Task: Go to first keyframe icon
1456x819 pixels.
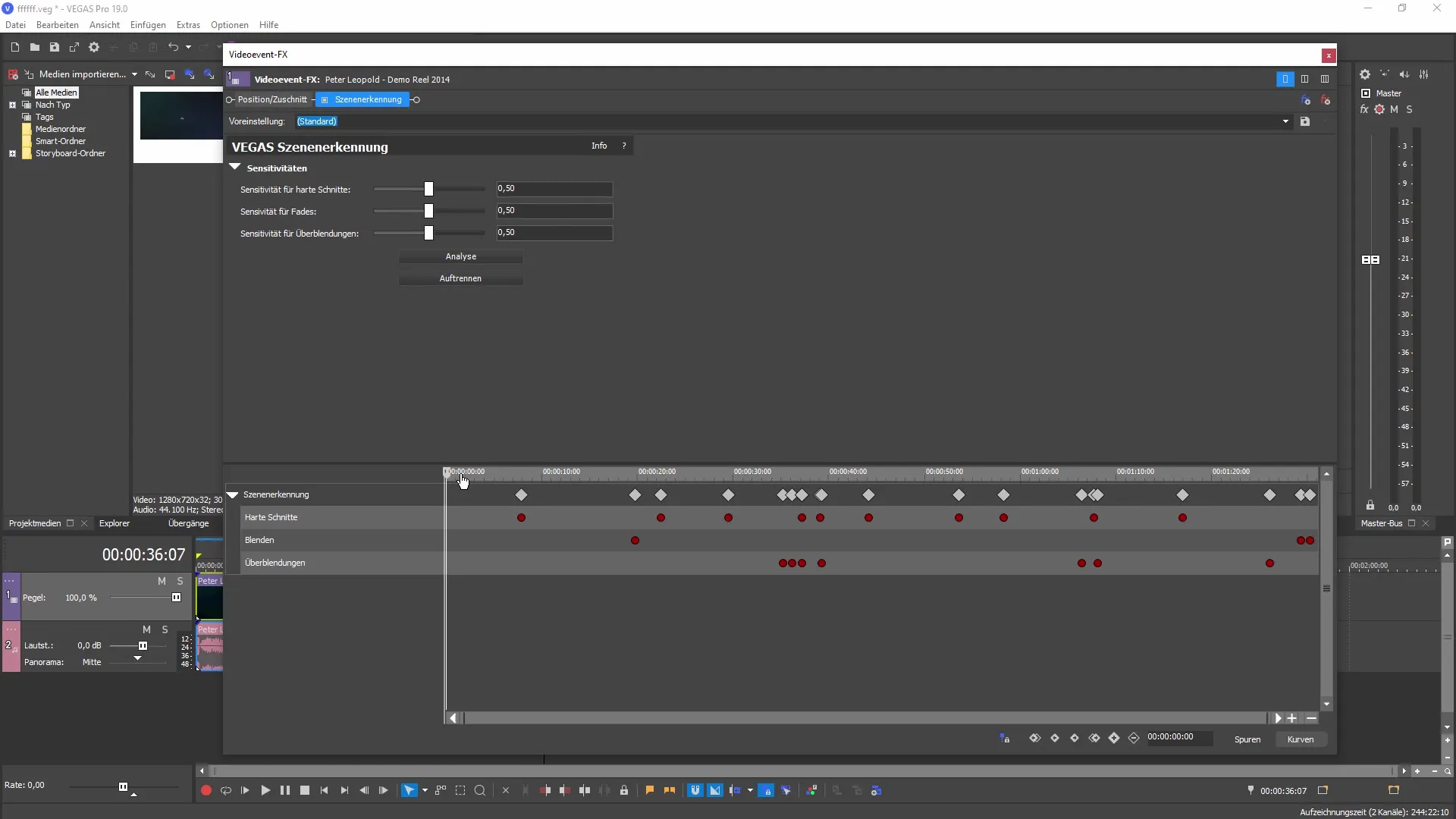Action: (1034, 738)
